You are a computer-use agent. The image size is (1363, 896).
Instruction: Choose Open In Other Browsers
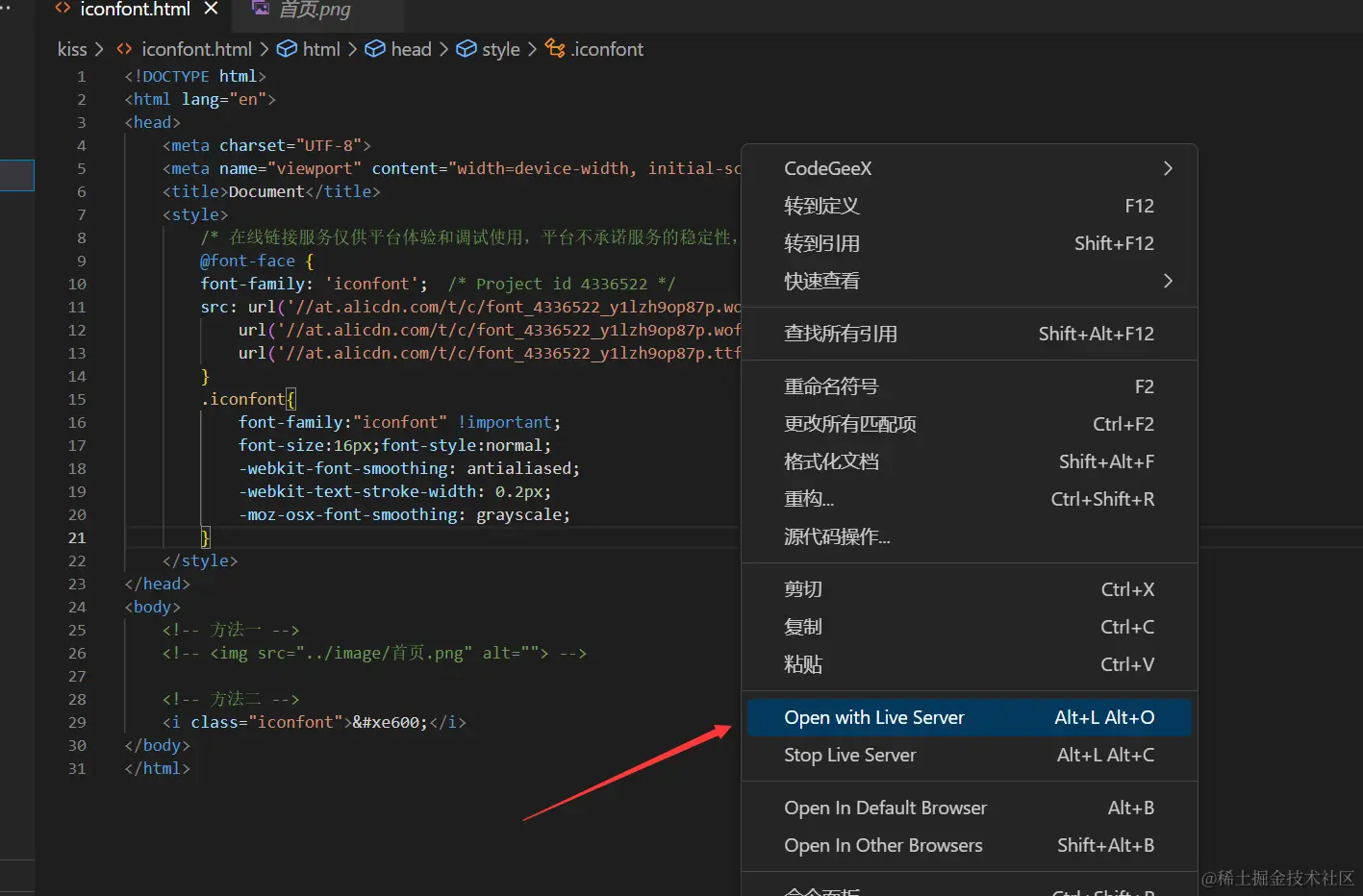970,845
